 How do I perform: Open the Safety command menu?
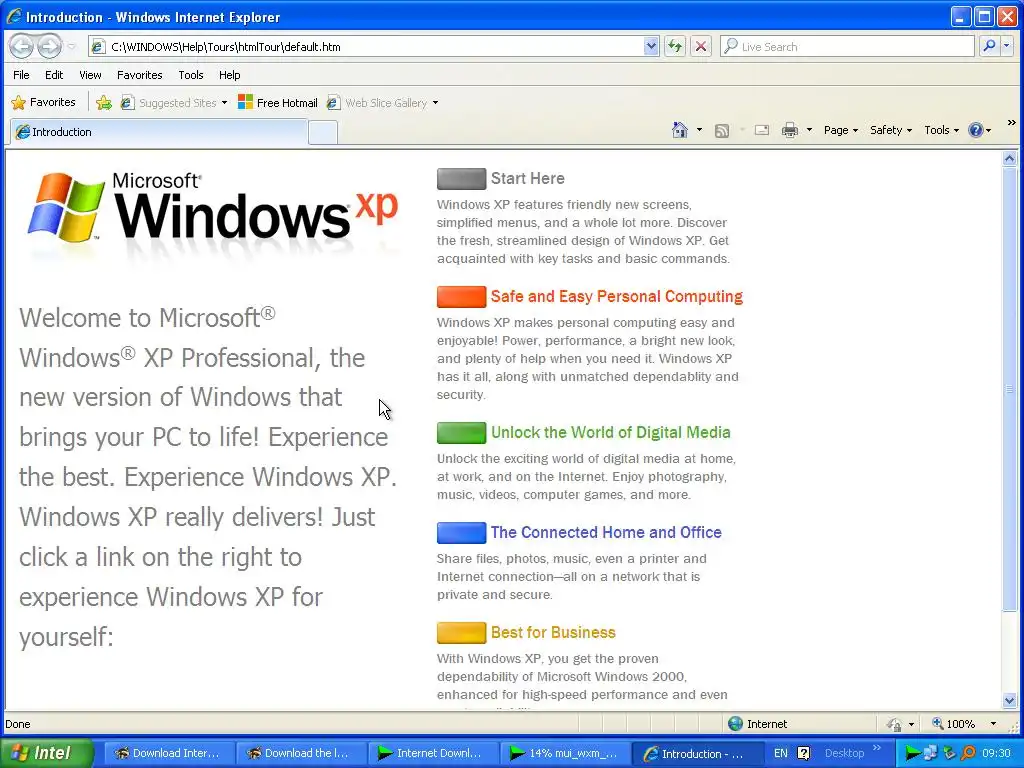[x=891, y=130]
